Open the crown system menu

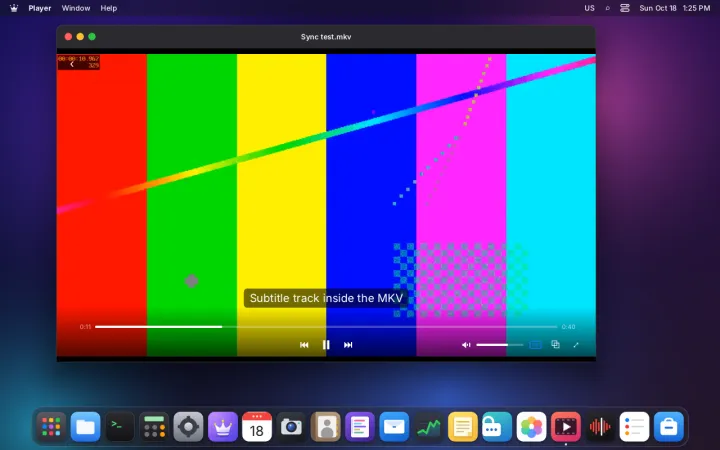[x=14, y=8]
